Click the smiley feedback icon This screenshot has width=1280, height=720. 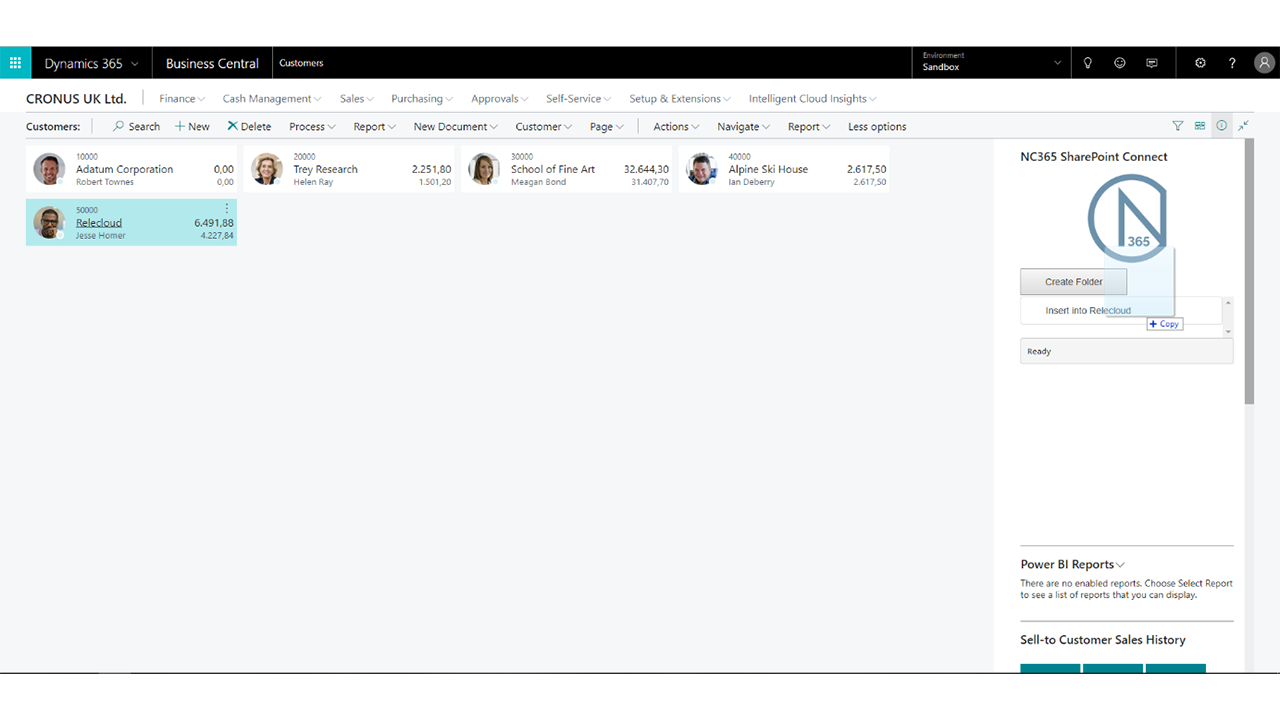(1120, 63)
